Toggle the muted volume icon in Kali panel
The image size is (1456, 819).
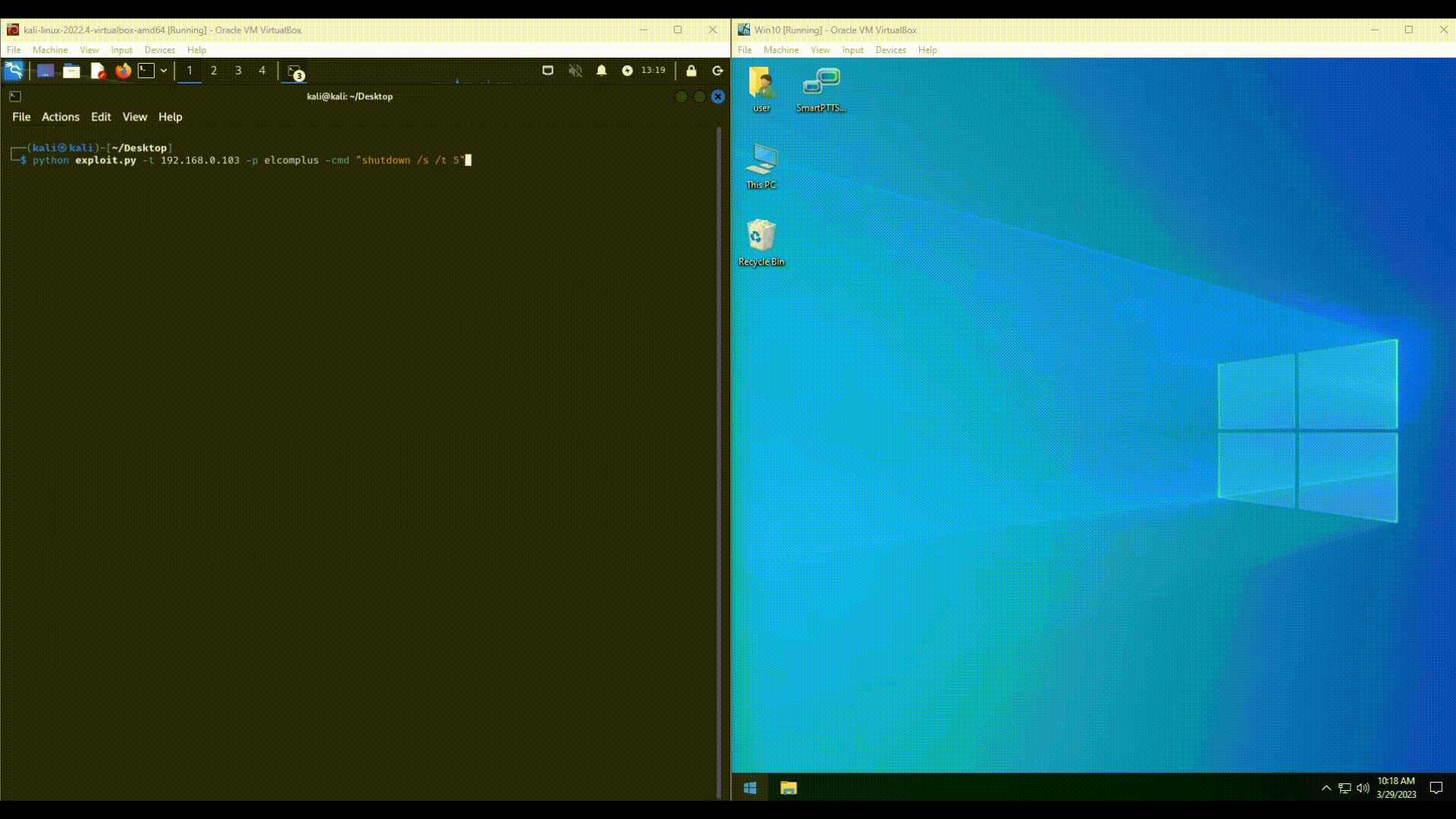(576, 71)
